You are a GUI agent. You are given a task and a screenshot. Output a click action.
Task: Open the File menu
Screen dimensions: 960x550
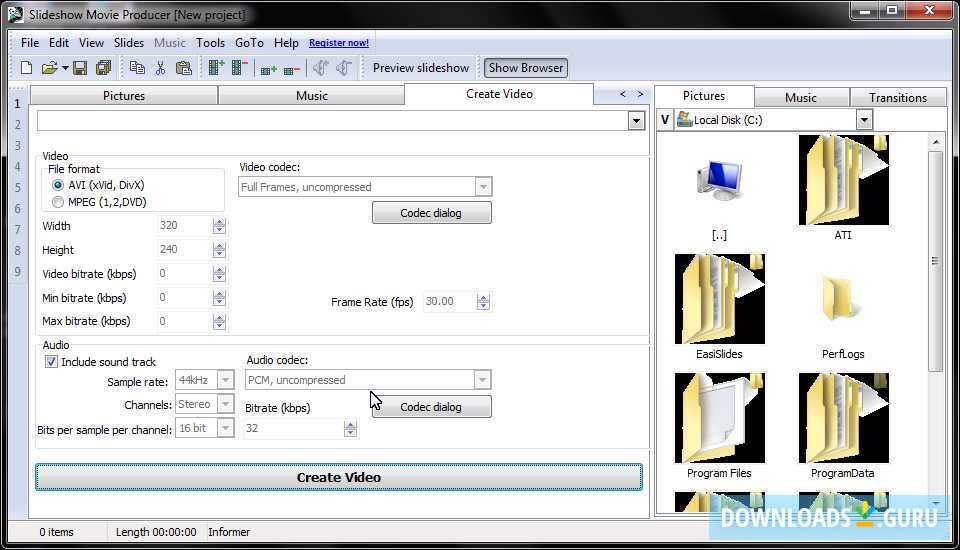(x=30, y=42)
